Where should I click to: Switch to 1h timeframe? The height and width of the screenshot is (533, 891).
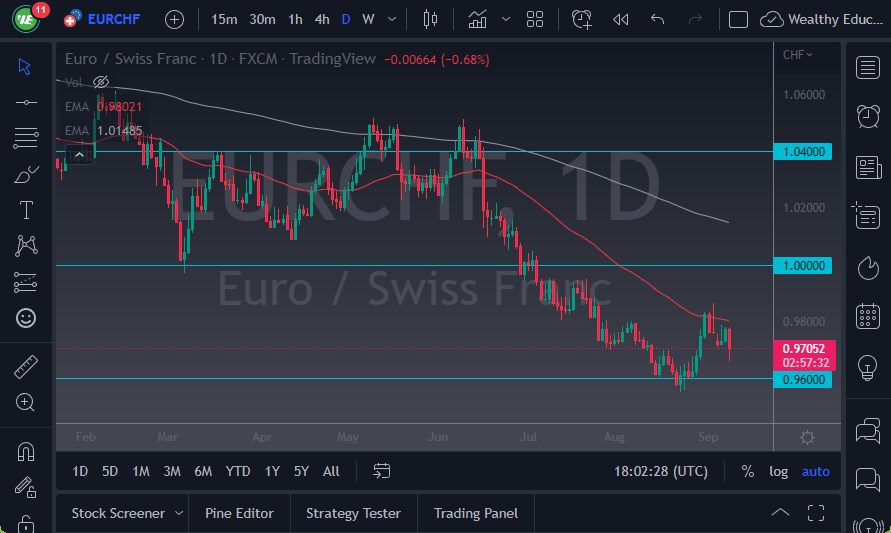(295, 19)
